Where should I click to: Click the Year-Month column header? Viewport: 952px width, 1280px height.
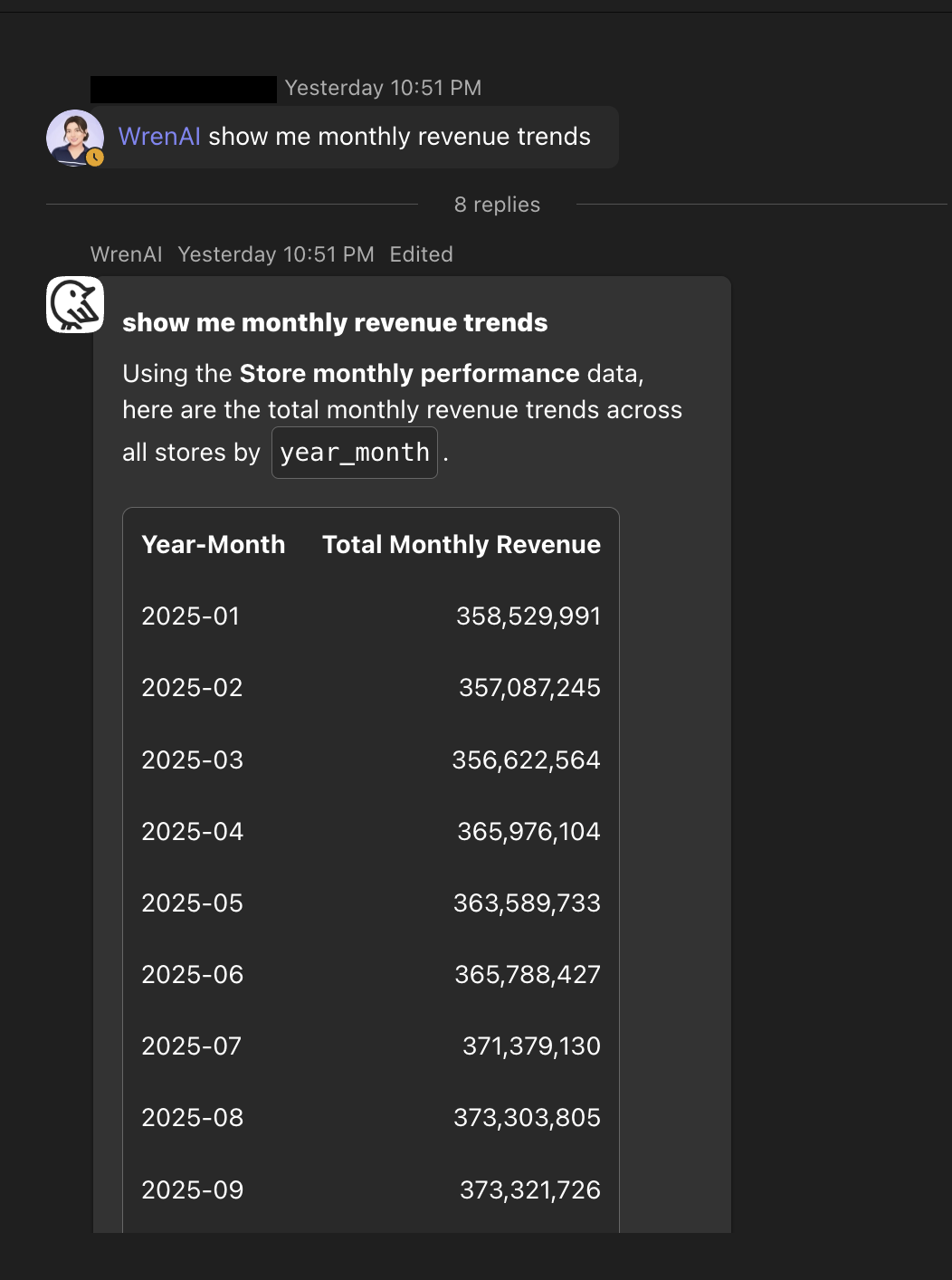click(214, 544)
